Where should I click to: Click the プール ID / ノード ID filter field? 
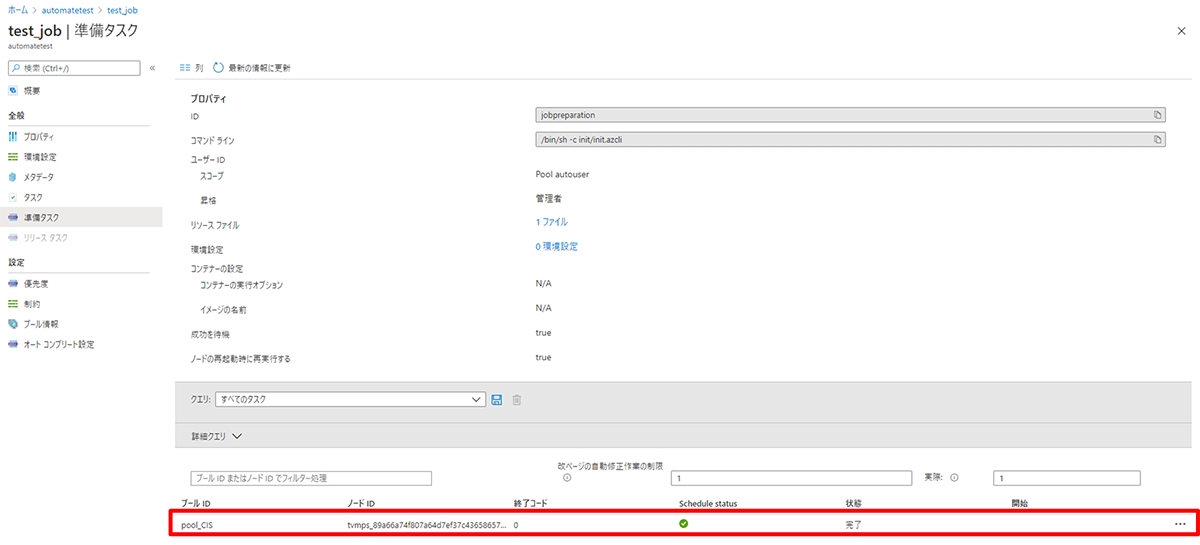click(311, 478)
